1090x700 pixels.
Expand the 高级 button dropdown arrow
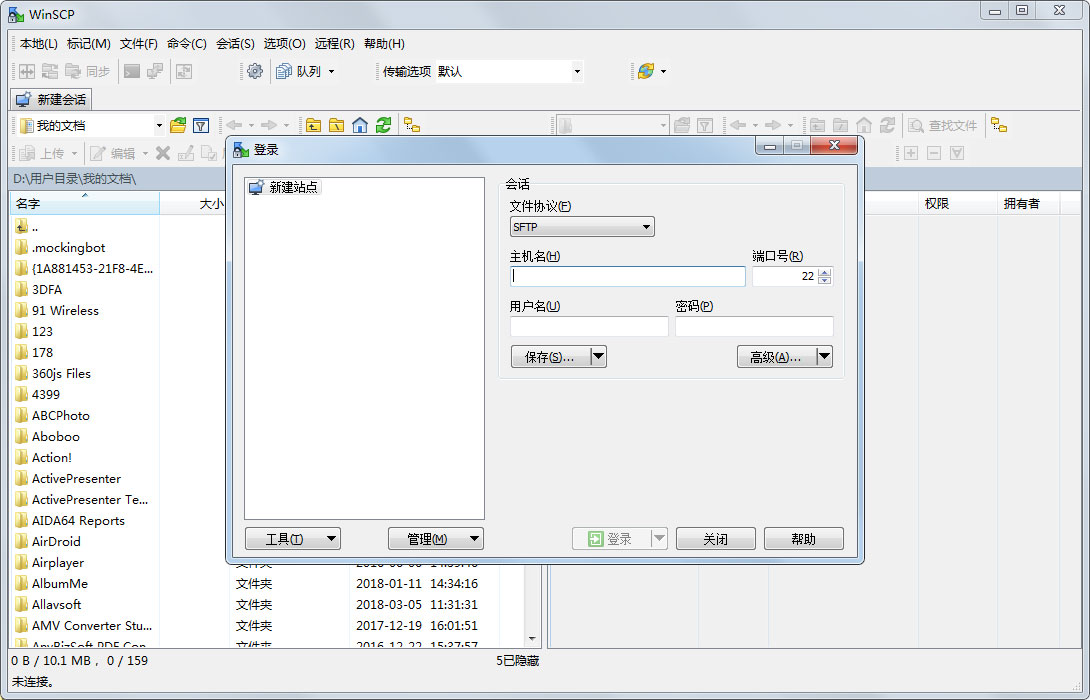point(824,357)
